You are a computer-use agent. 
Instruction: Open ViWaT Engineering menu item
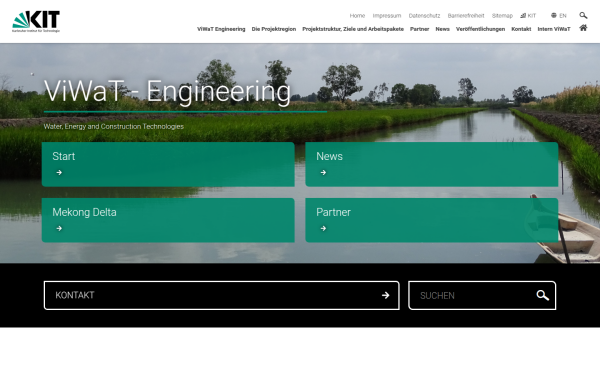tap(221, 29)
